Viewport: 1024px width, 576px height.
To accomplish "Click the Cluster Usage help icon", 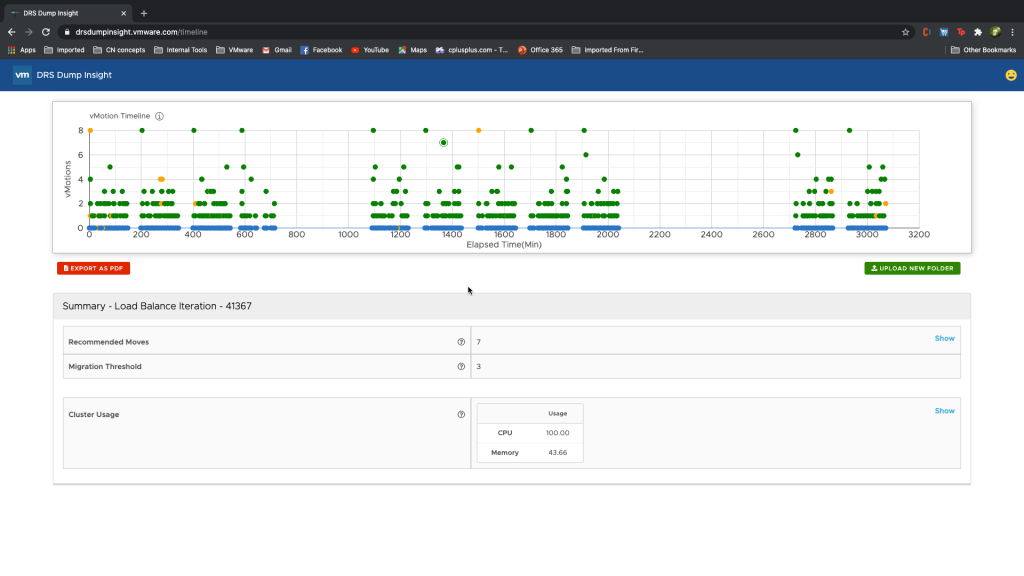I will (x=461, y=414).
